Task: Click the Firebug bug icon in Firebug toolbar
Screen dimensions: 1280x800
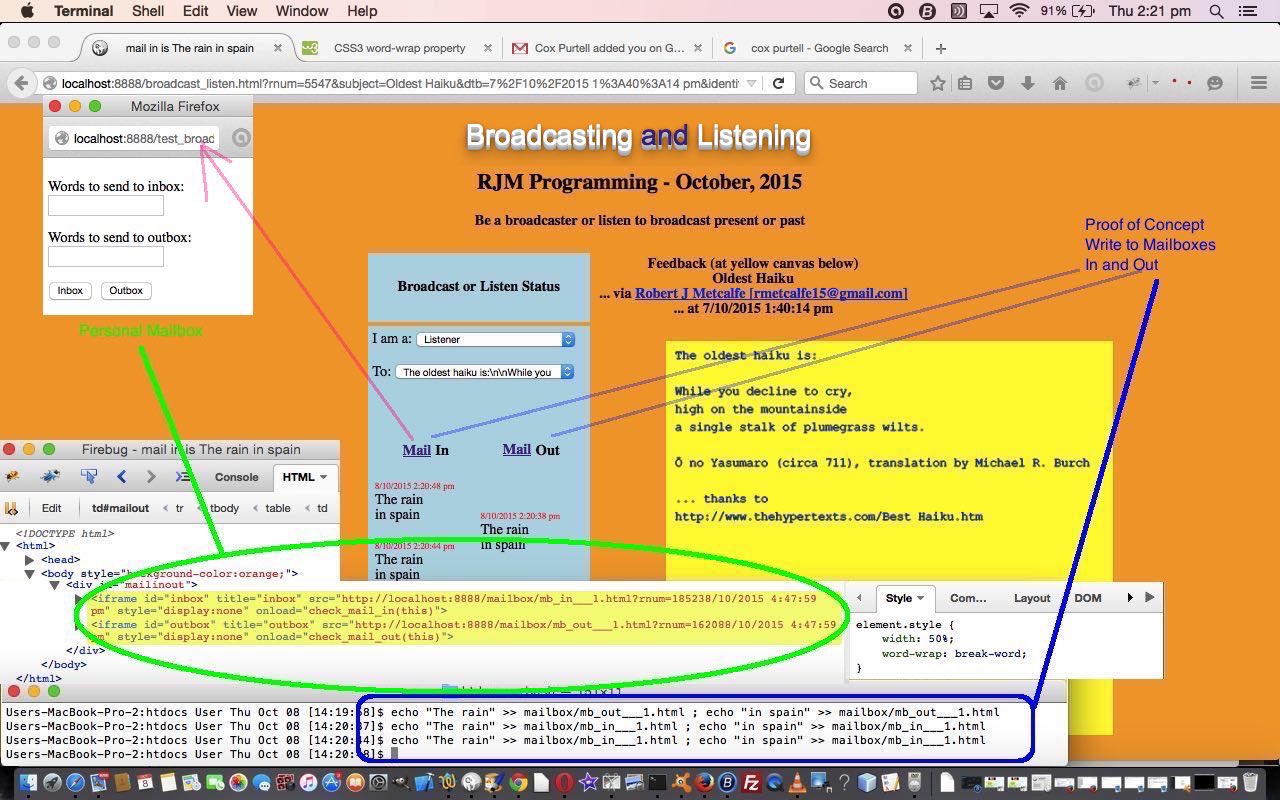Action: [x=13, y=477]
